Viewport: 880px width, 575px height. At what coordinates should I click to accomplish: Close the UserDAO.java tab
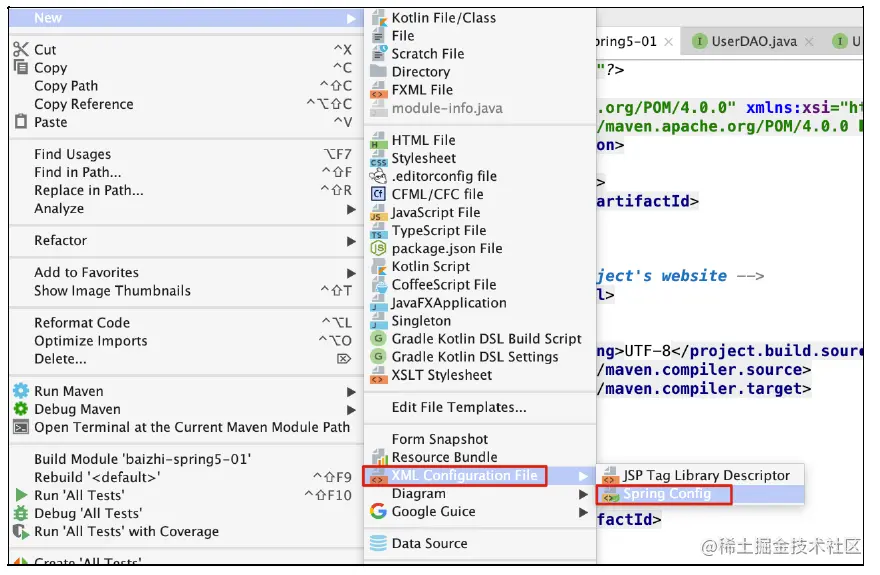click(809, 42)
